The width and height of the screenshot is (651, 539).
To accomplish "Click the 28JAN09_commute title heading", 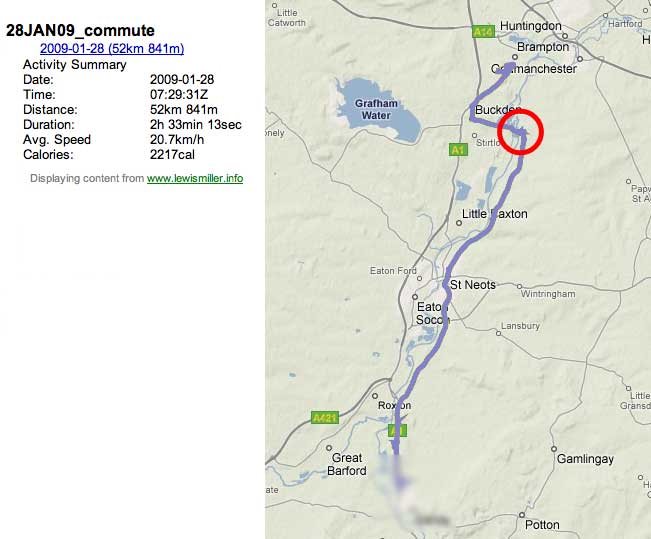I will [80, 30].
